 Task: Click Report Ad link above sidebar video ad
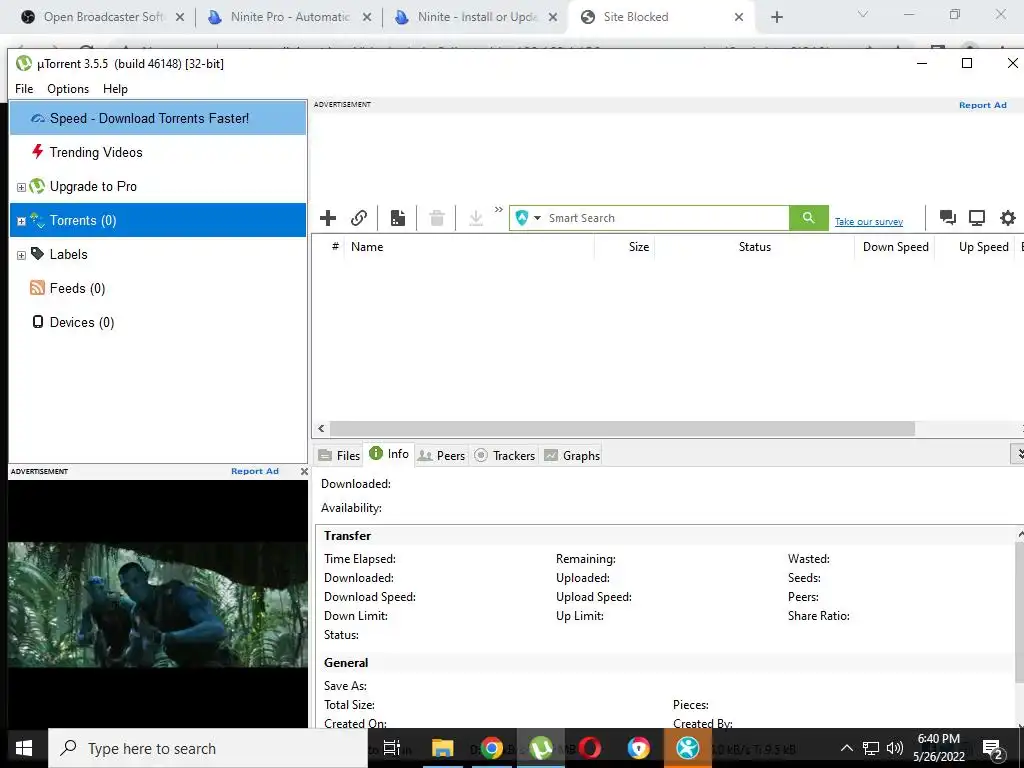click(x=255, y=471)
